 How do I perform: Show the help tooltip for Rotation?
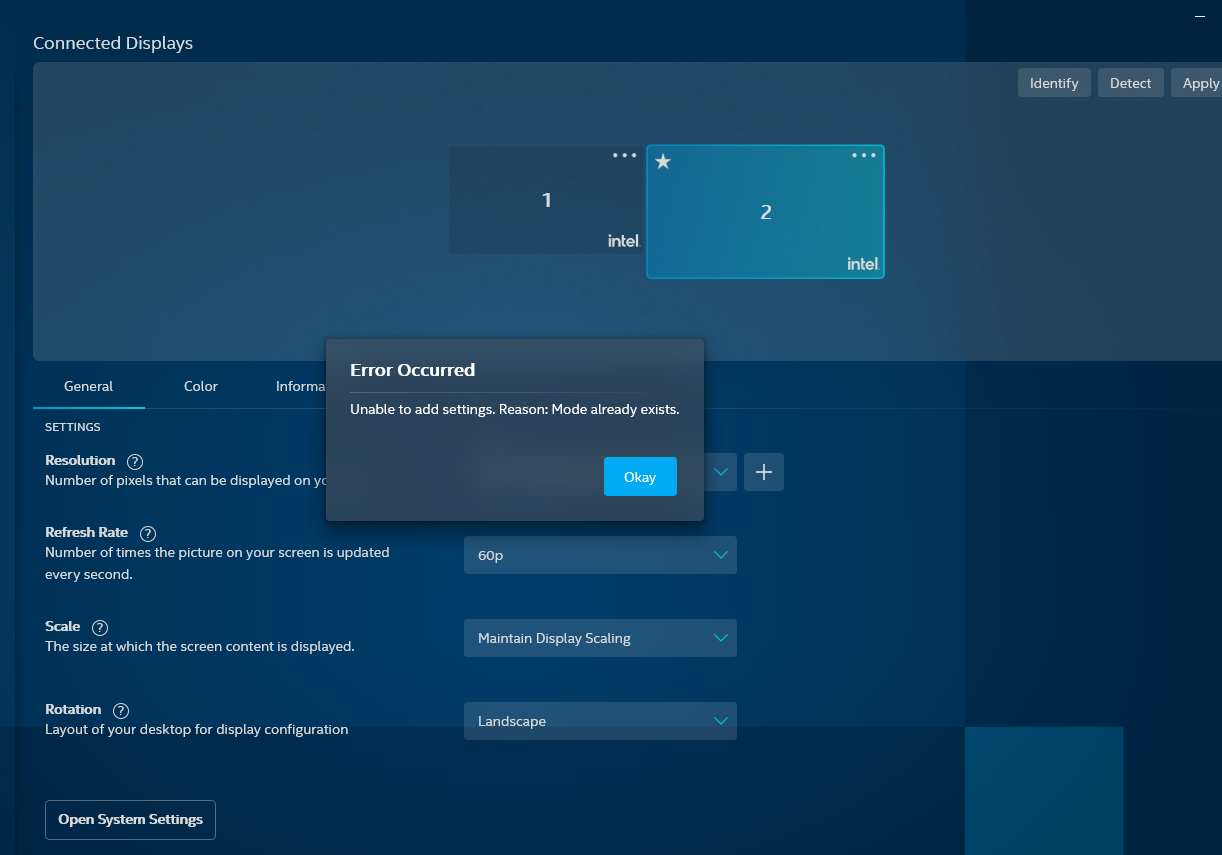[121, 711]
